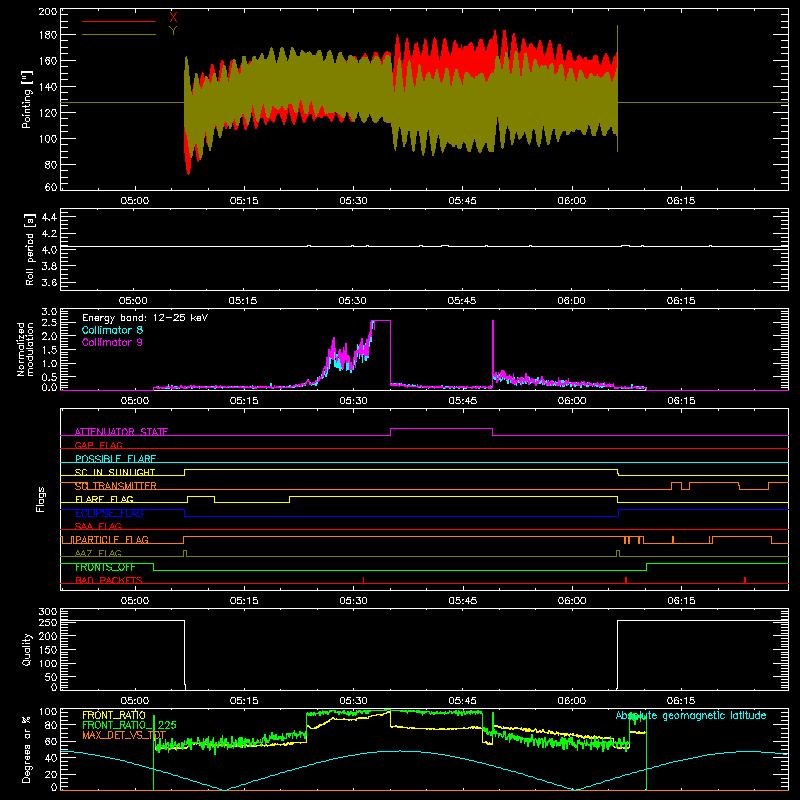Screen dimensions: 800x800
Task: Click the Energy band 12-25 keV label
Action: point(145,318)
